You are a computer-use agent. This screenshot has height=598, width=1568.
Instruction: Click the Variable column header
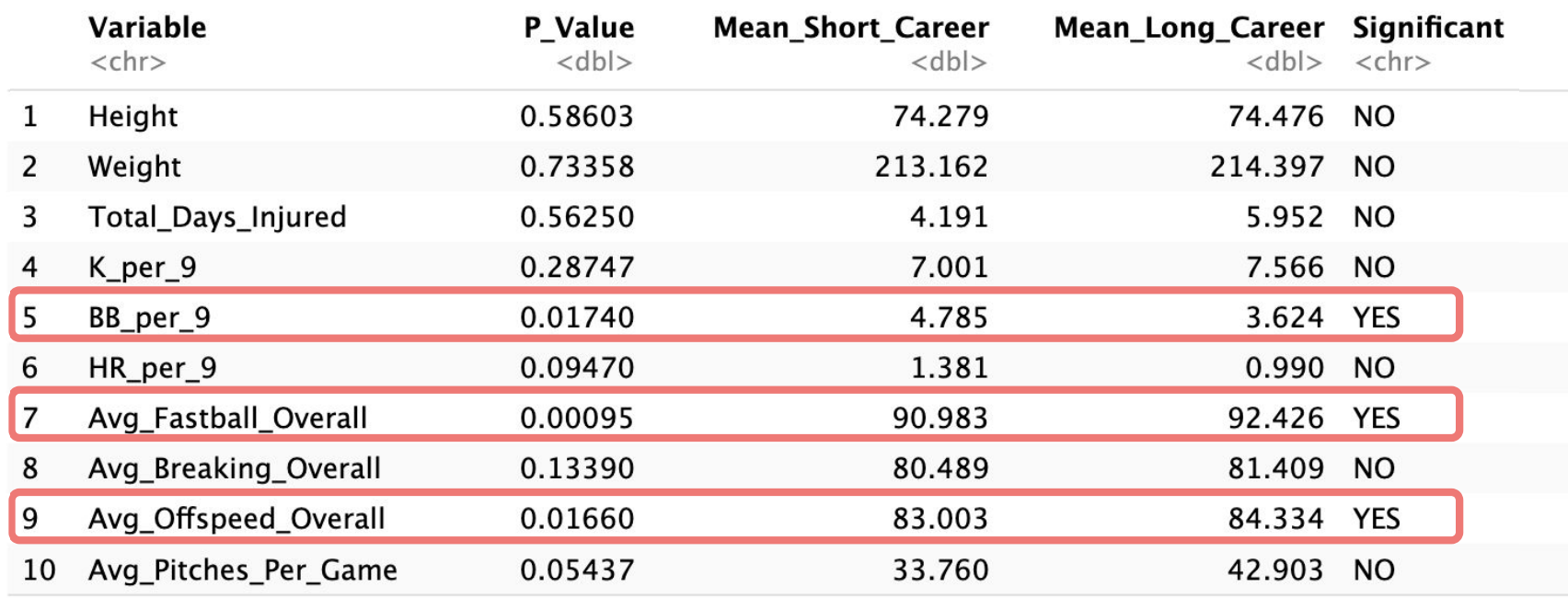click(x=147, y=28)
